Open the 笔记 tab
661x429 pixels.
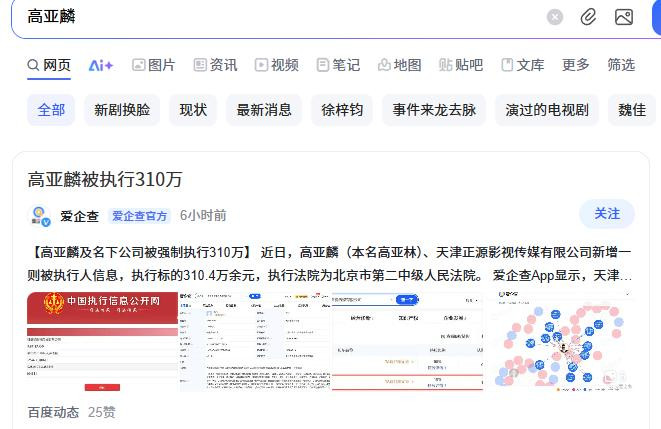coord(338,65)
